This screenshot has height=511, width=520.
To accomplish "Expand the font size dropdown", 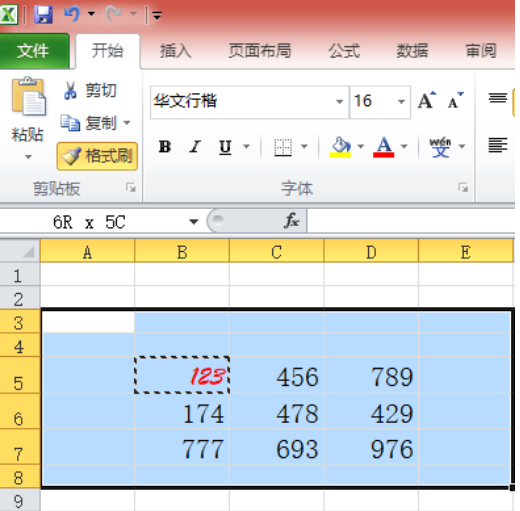I will 401,102.
